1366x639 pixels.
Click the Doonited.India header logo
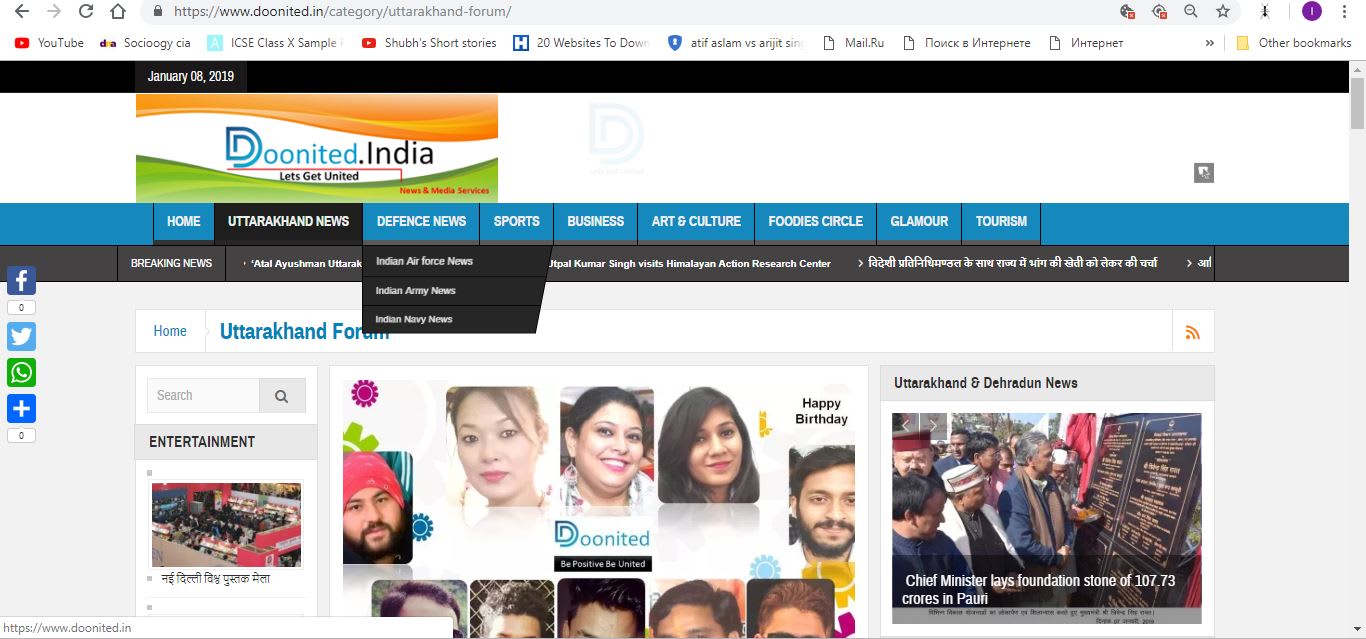click(x=317, y=148)
